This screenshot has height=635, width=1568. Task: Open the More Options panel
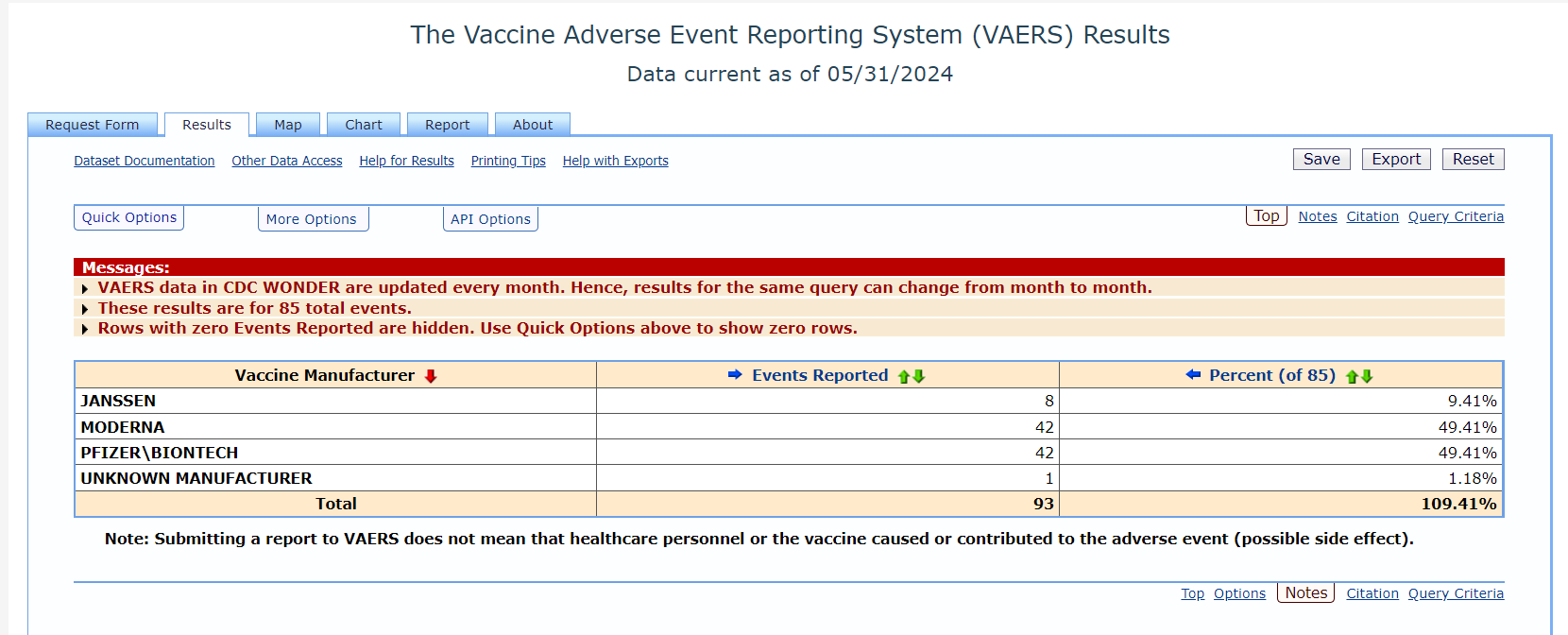coord(312,219)
